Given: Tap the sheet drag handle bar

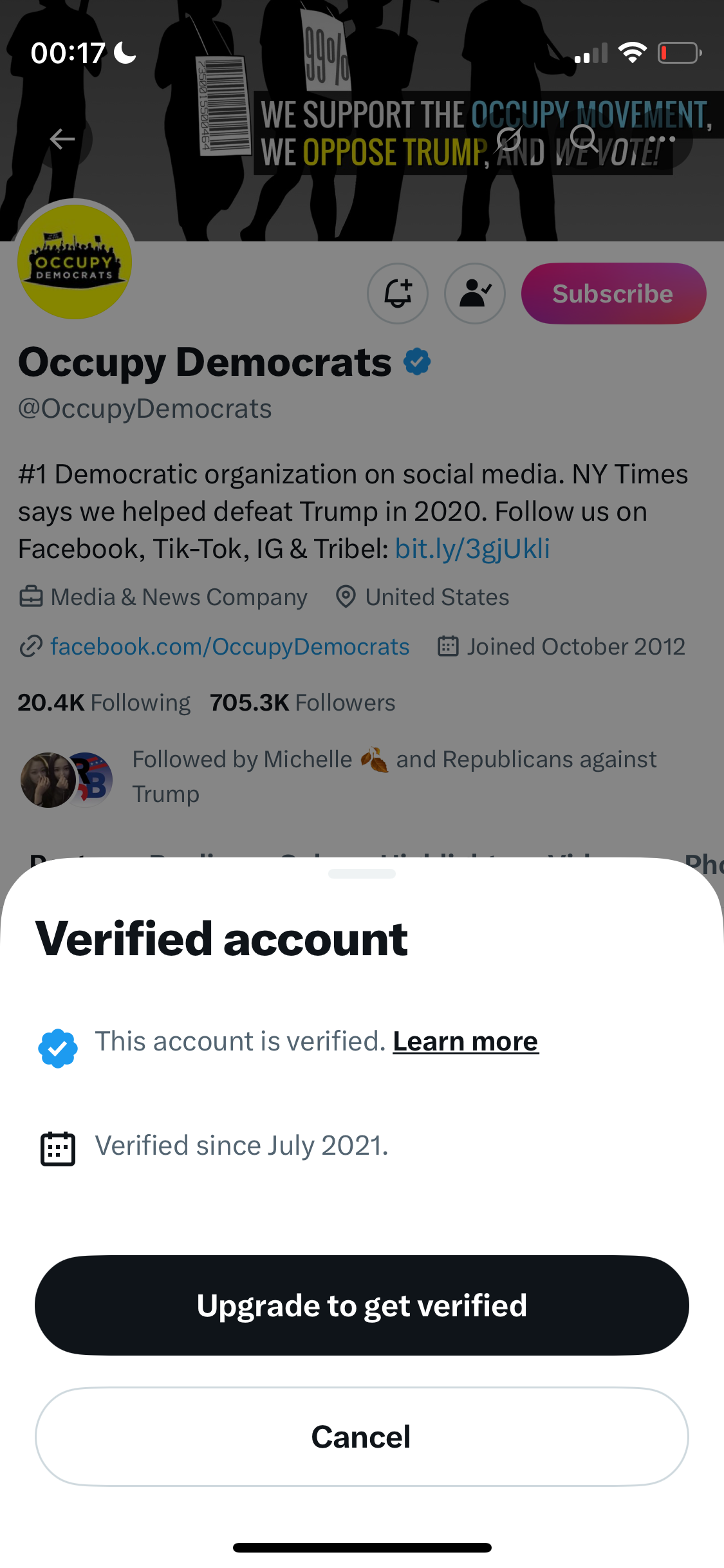Looking at the screenshot, I should 362,874.
